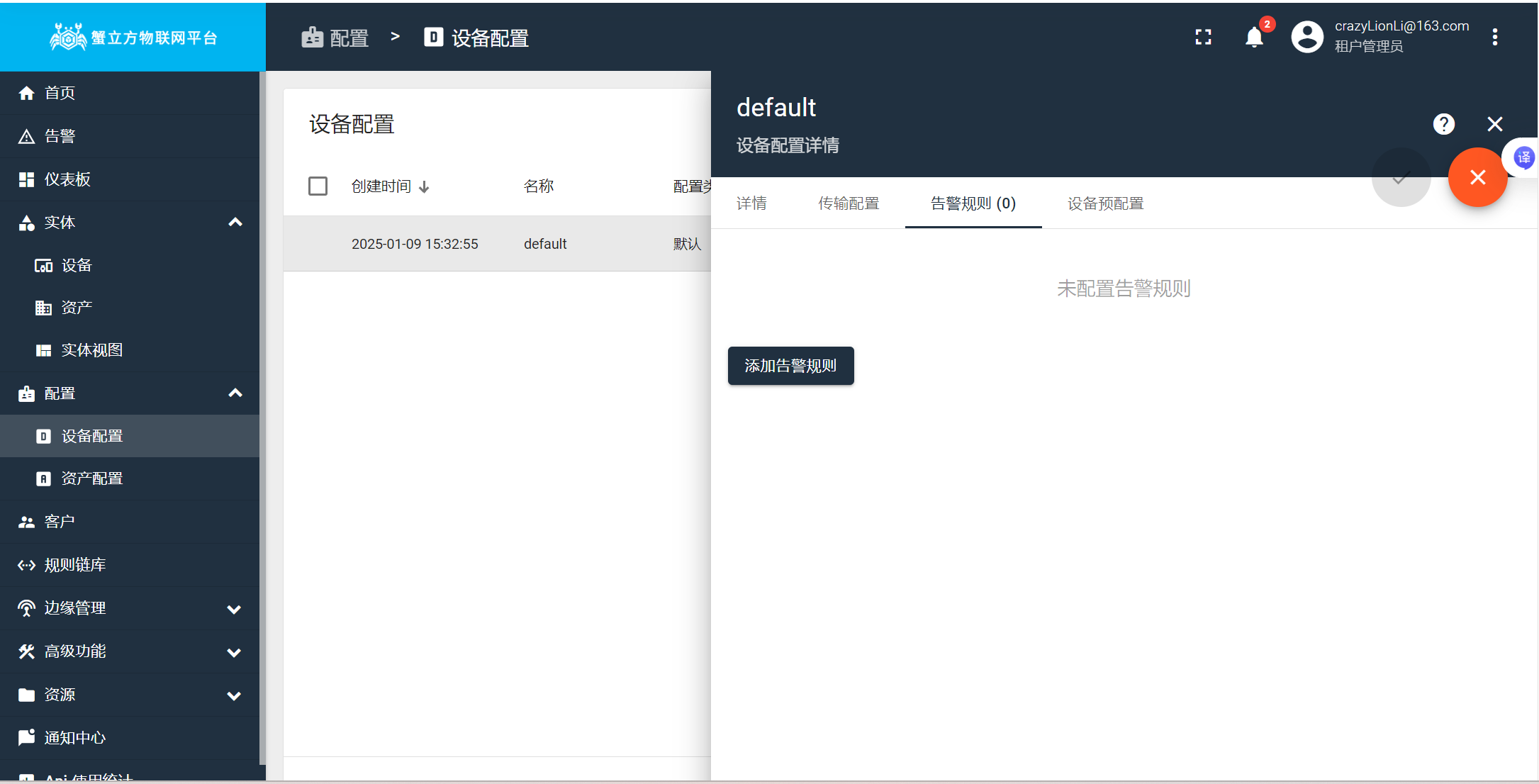Click crazyLionLi@163.com account name
Screen dimensions: 1539x784
1401,26
